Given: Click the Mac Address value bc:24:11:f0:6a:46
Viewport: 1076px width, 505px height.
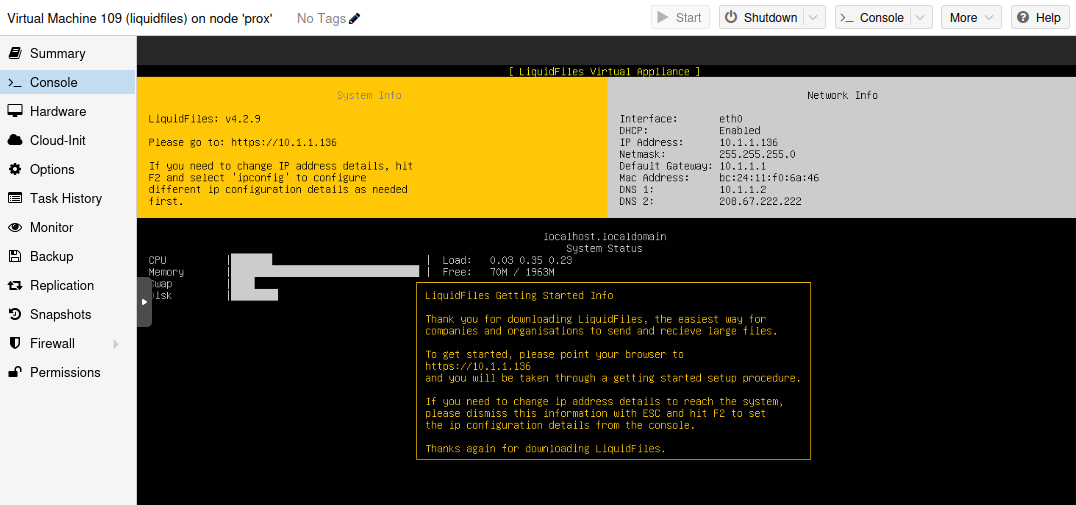Looking at the screenshot, I should click(x=769, y=178).
